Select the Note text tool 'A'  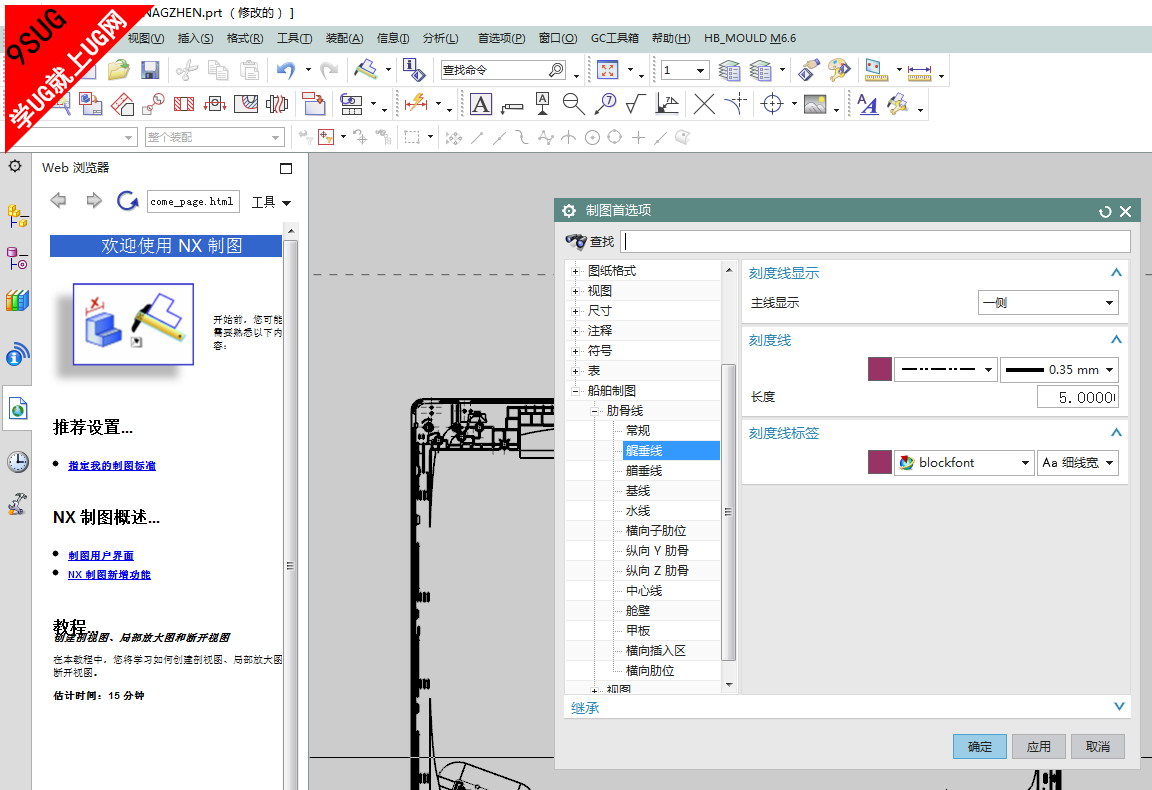[x=480, y=104]
